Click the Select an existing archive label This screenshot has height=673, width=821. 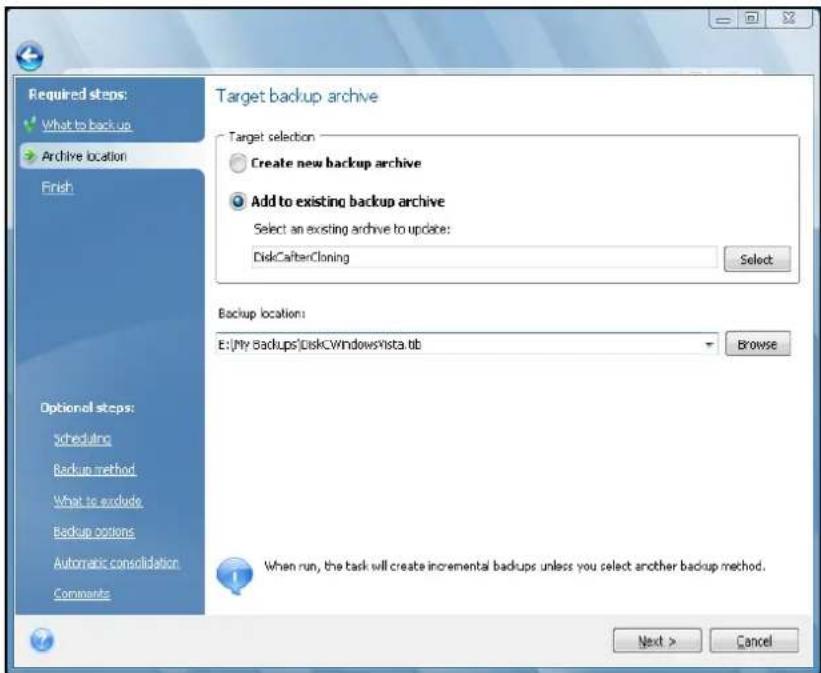pyautogui.click(x=352, y=229)
